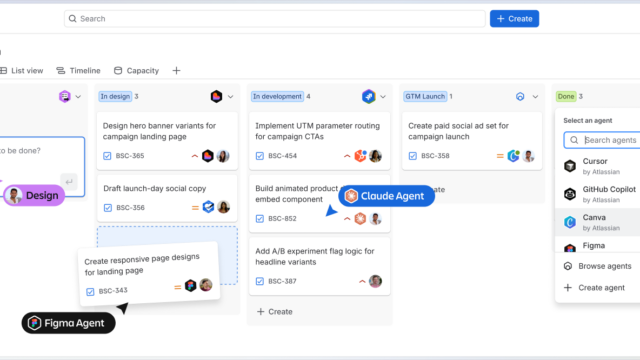The image size is (640, 360).
Task: Click assignee avatar on BSC-387 card
Action: (376, 281)
